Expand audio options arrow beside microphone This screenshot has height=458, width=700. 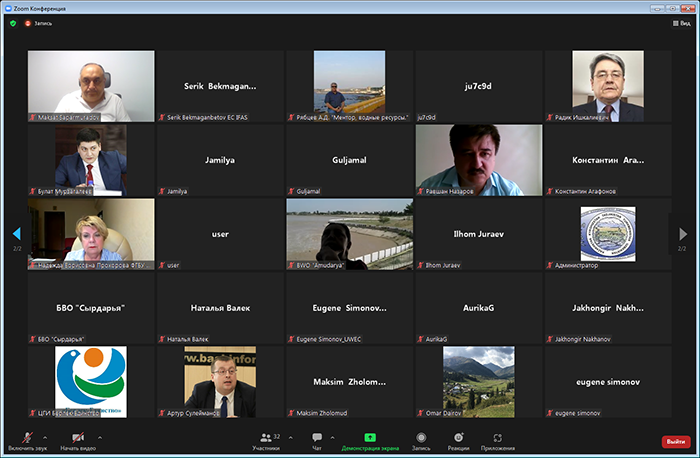point(43,437)
